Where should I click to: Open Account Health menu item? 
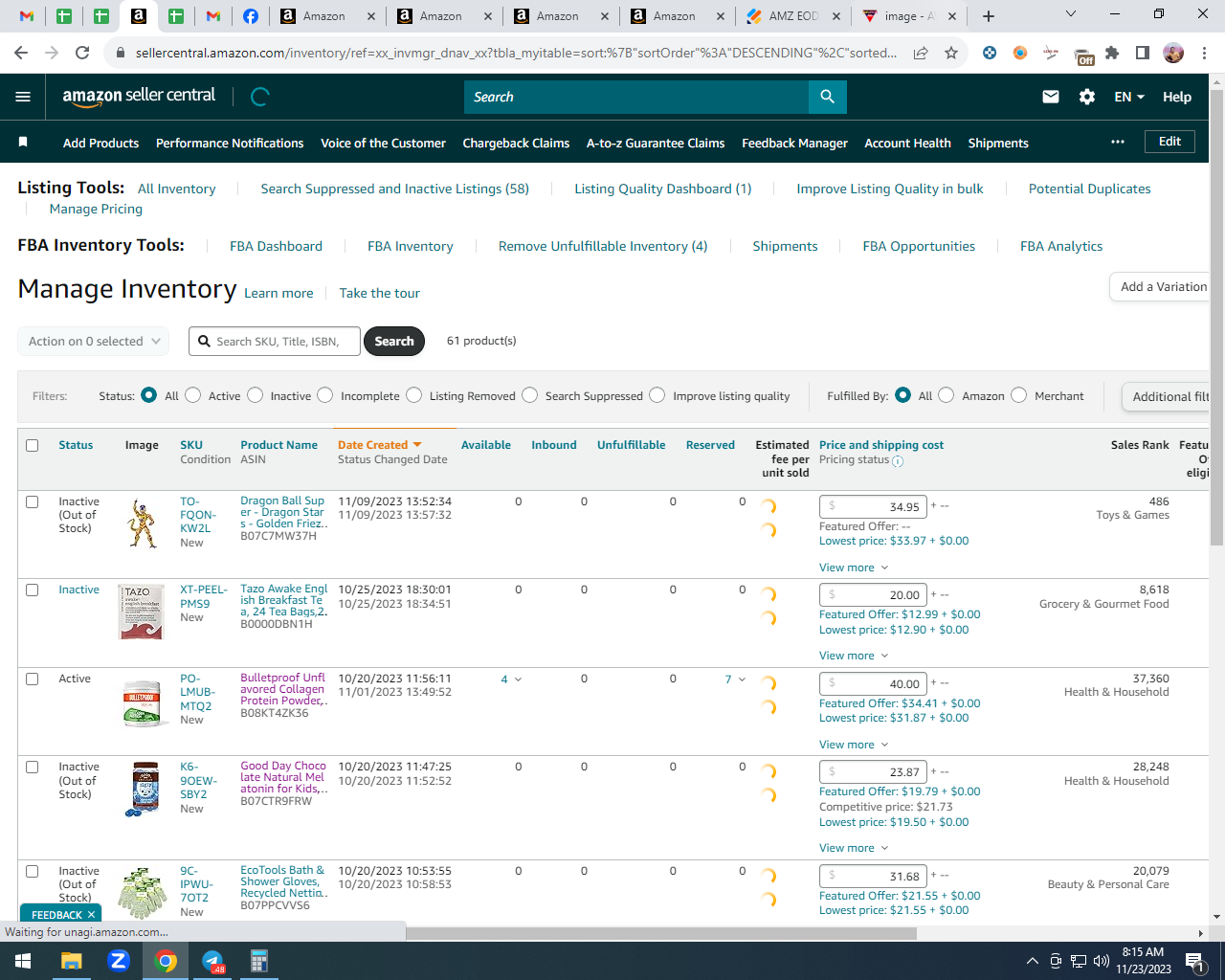907,143
